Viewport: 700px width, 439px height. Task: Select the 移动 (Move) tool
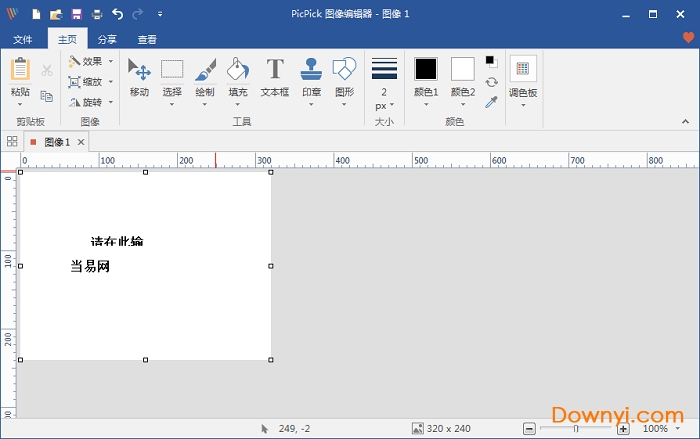[x=139, y=78]
